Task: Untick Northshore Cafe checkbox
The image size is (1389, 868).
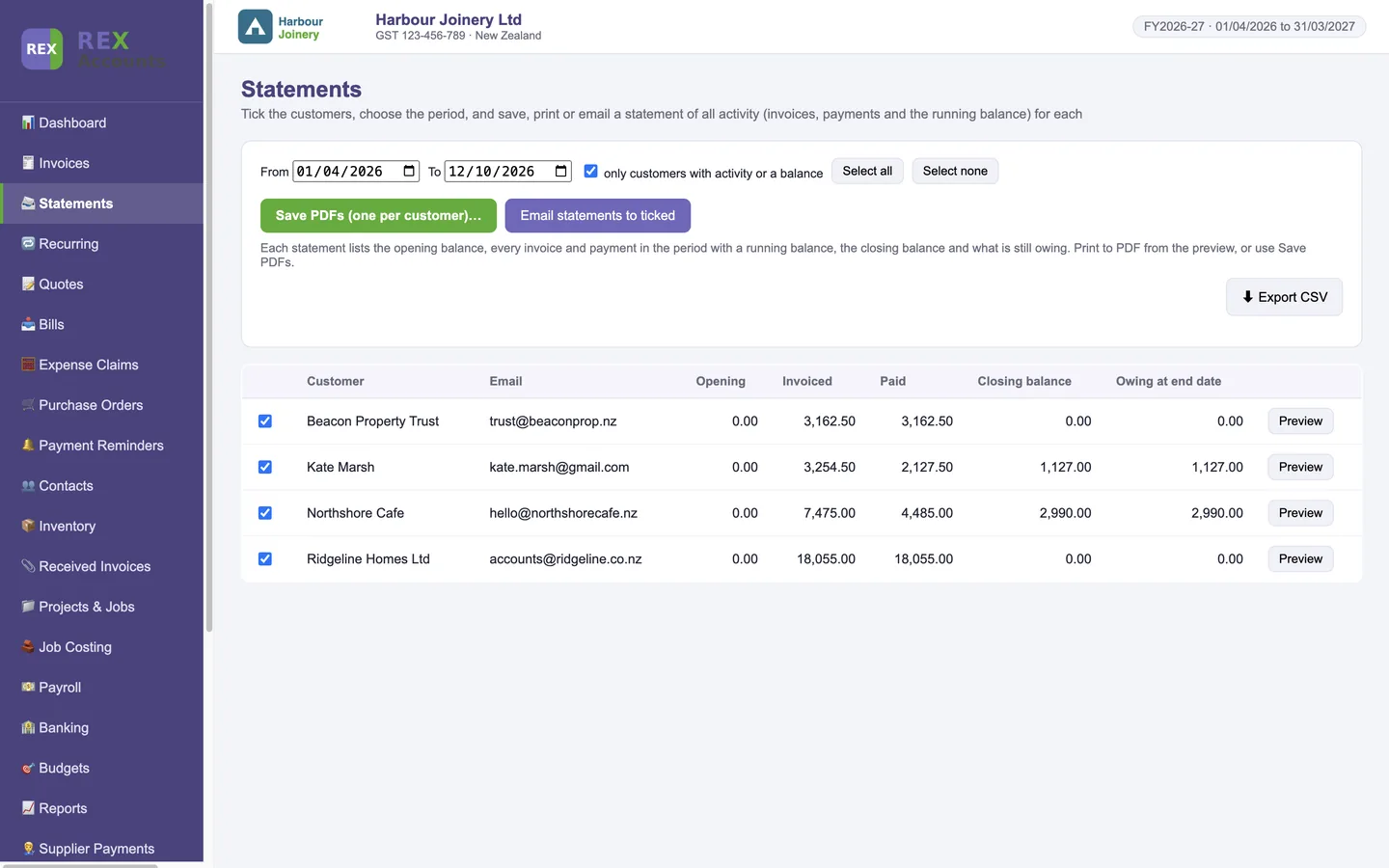Action: tap(265, 513)
